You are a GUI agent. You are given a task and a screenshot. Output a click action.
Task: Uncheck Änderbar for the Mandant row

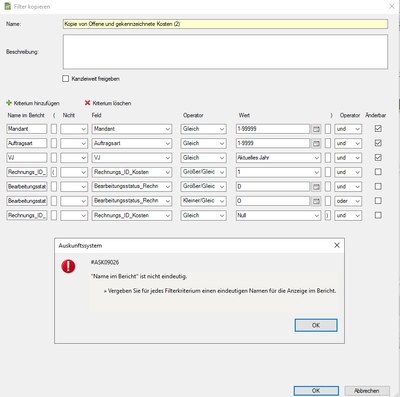(x=378, y=129)
